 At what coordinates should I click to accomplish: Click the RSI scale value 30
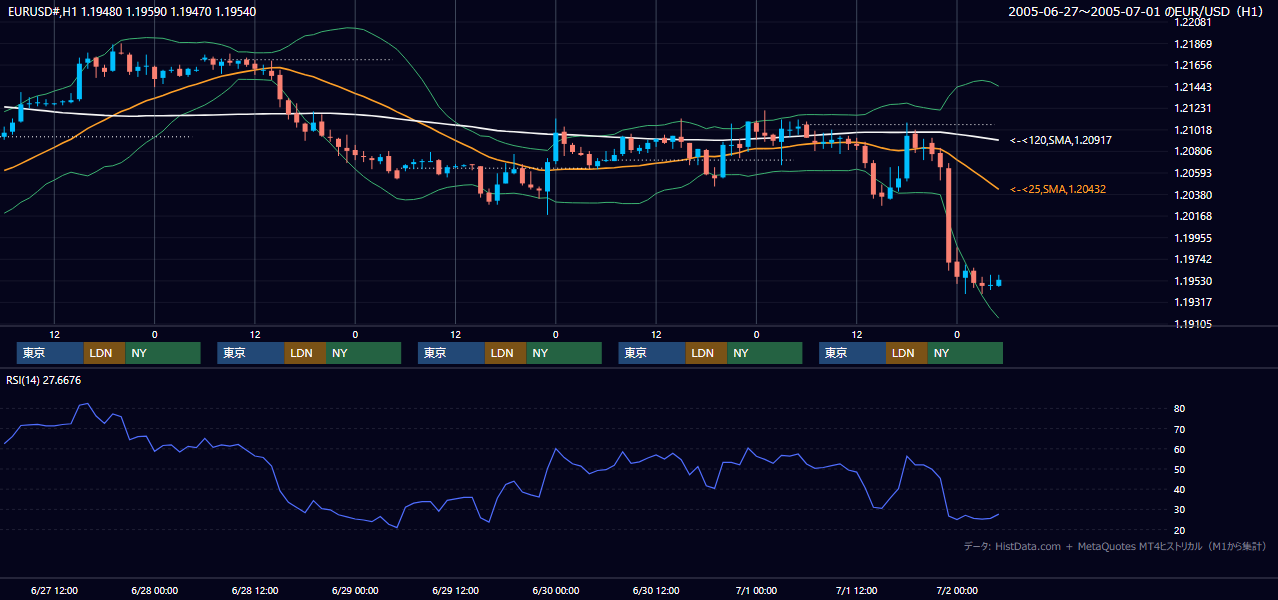tap(1180, 509)
